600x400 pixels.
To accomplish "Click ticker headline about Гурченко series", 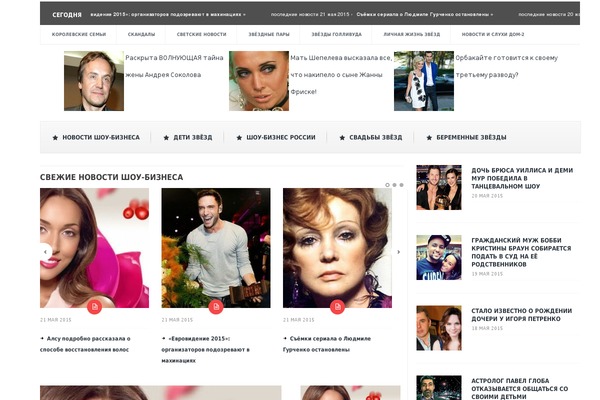I will pyautogui.click(x=423, y=14).
